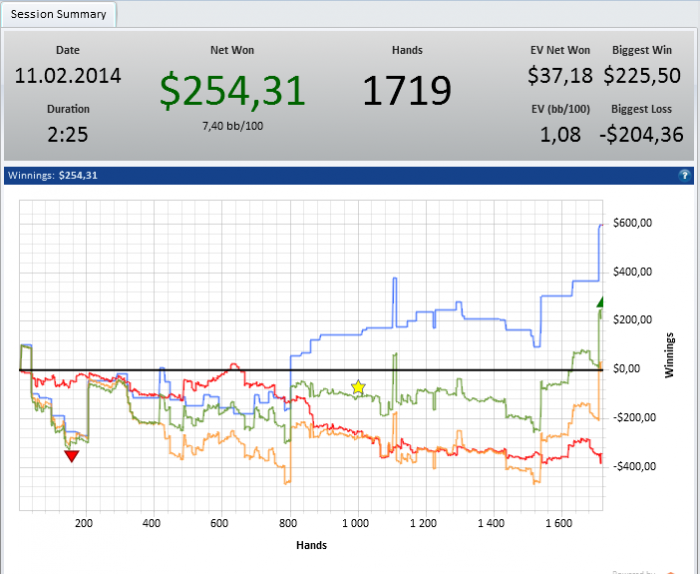Click the red down-triangle biggest loss marker

(71, 456)
